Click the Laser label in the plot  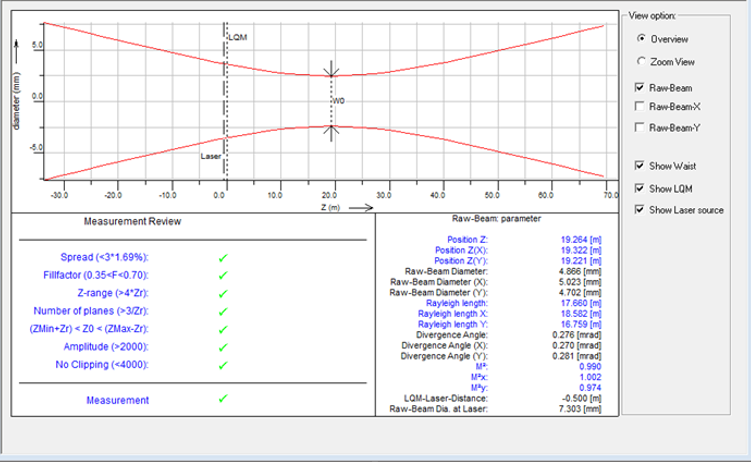(x=211, y=156)
